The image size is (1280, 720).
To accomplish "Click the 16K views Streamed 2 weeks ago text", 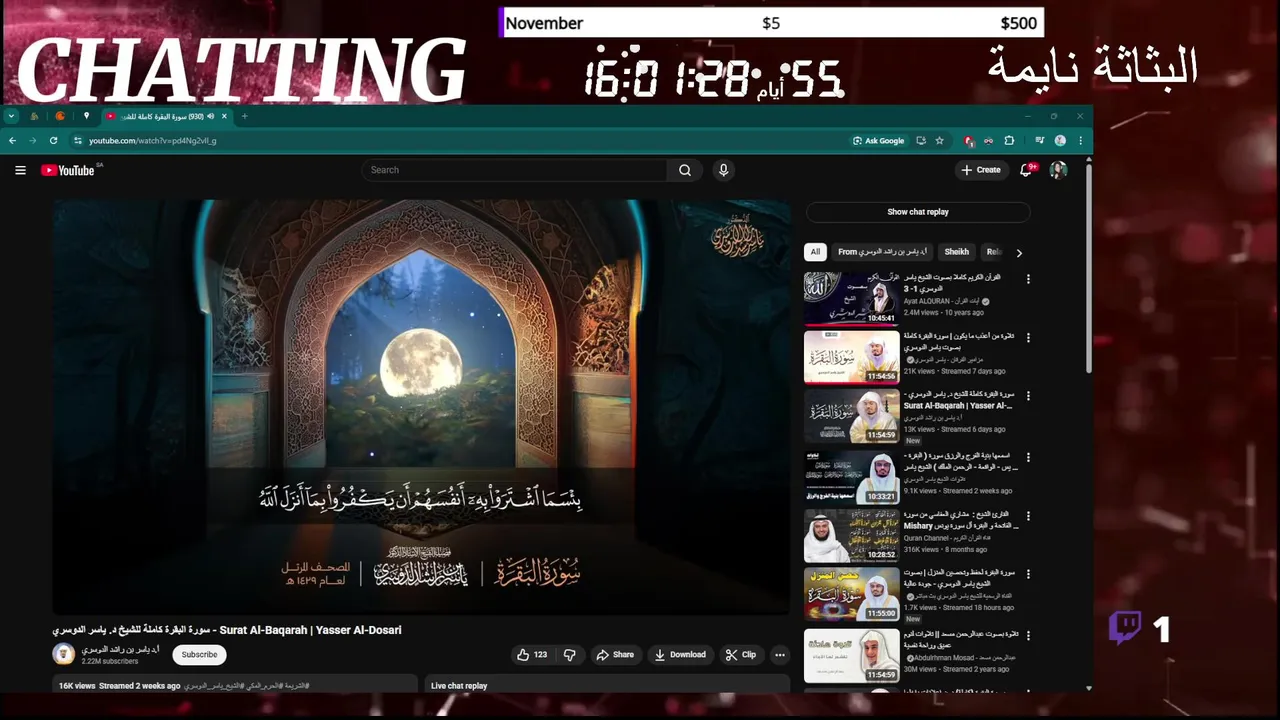I will 120,686.
